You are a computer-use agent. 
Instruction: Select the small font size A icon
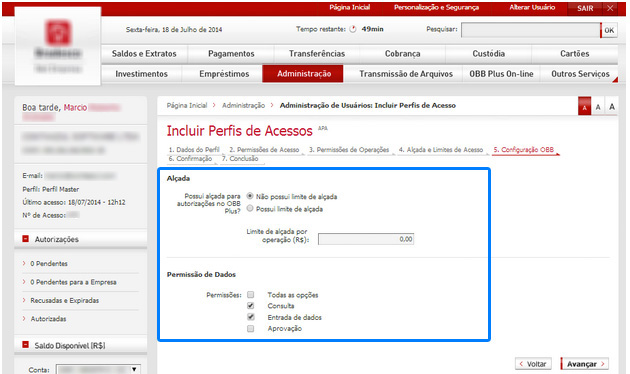click(x=585, y=107)
